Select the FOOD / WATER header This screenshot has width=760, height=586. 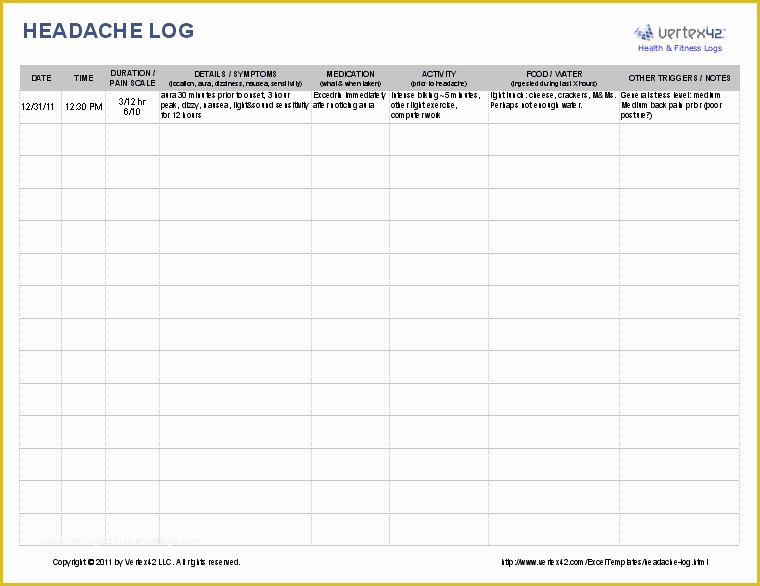point(554,78)
